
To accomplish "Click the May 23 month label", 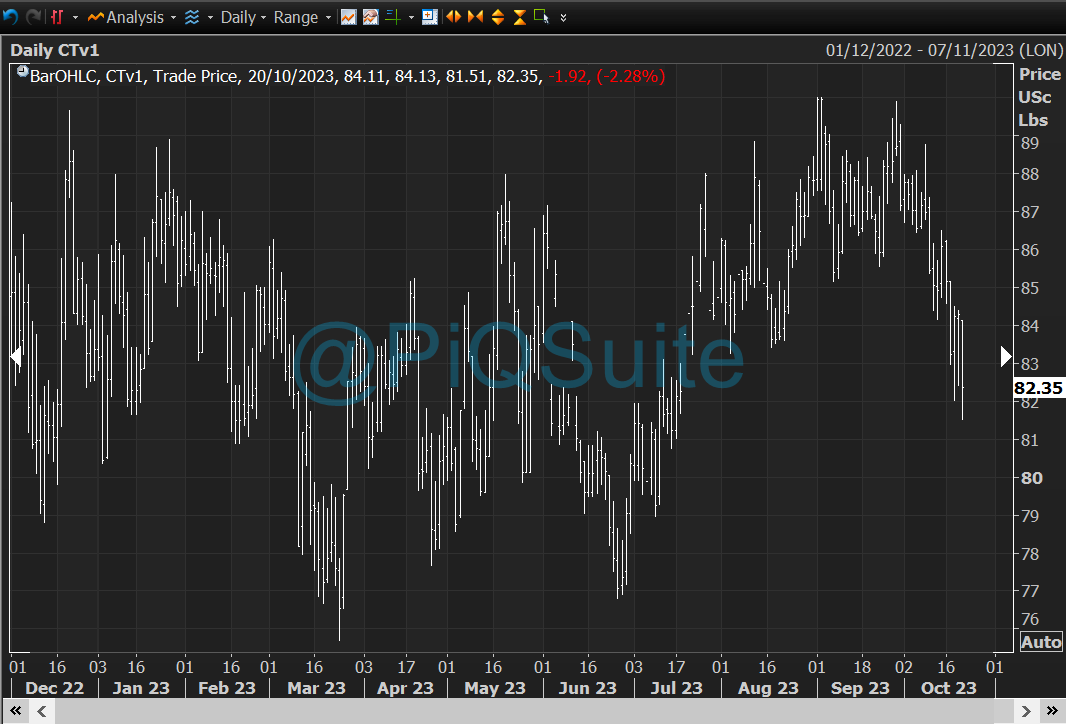I will click(x=495, y=688).
